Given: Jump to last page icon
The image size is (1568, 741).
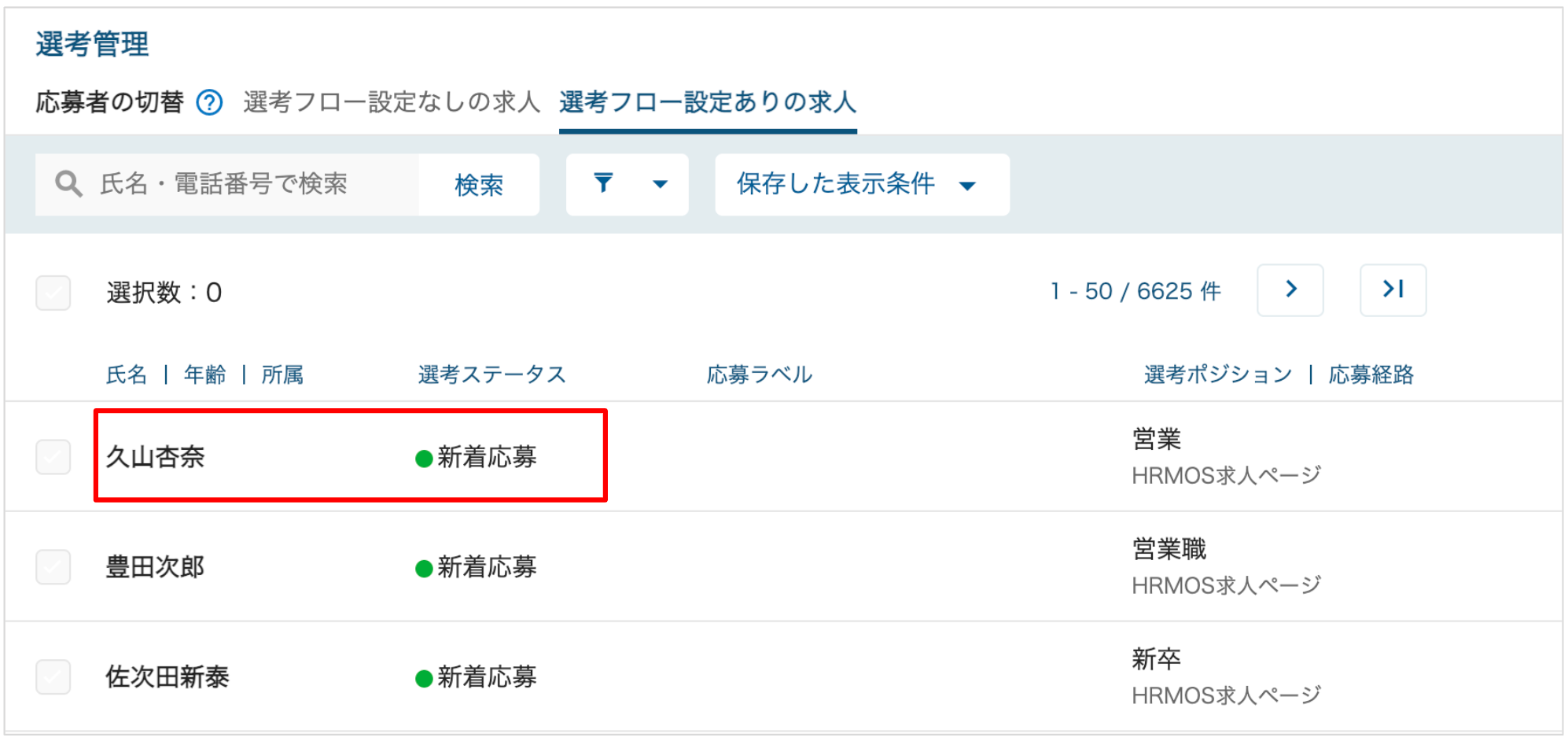Looking at the screenshot, I should (1393, 290).
